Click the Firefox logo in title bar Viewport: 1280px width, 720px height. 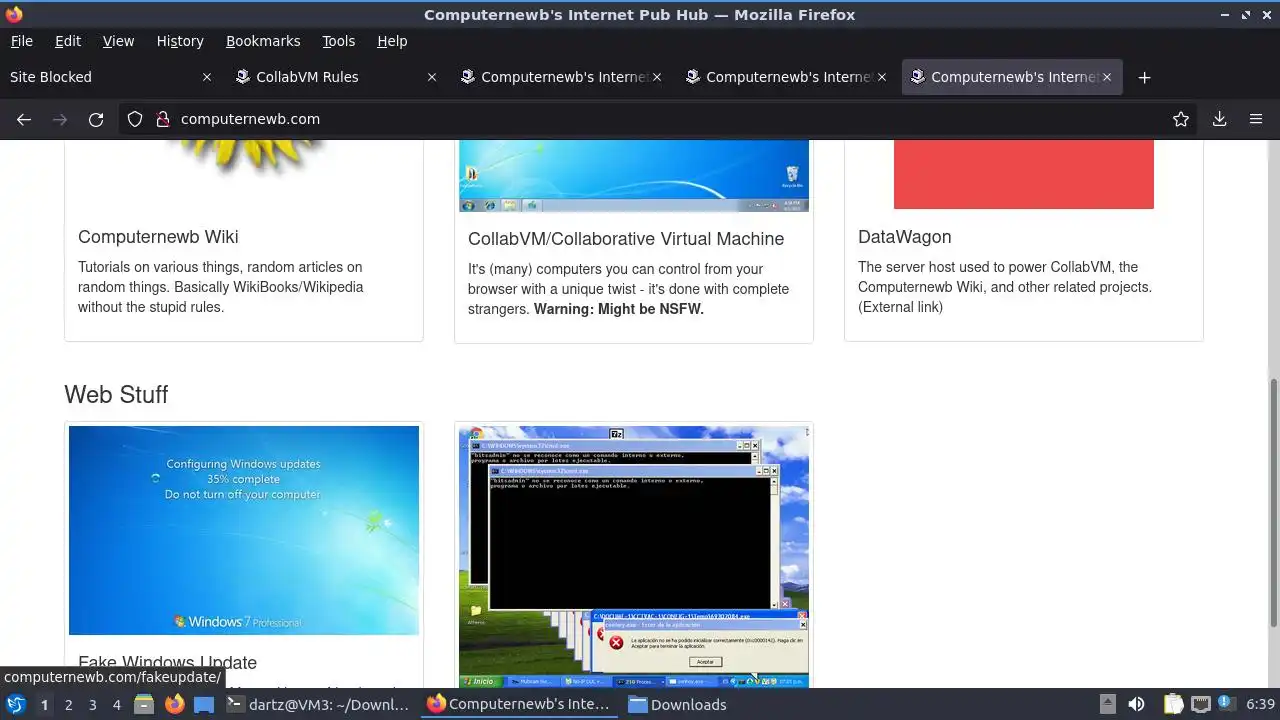14,14
